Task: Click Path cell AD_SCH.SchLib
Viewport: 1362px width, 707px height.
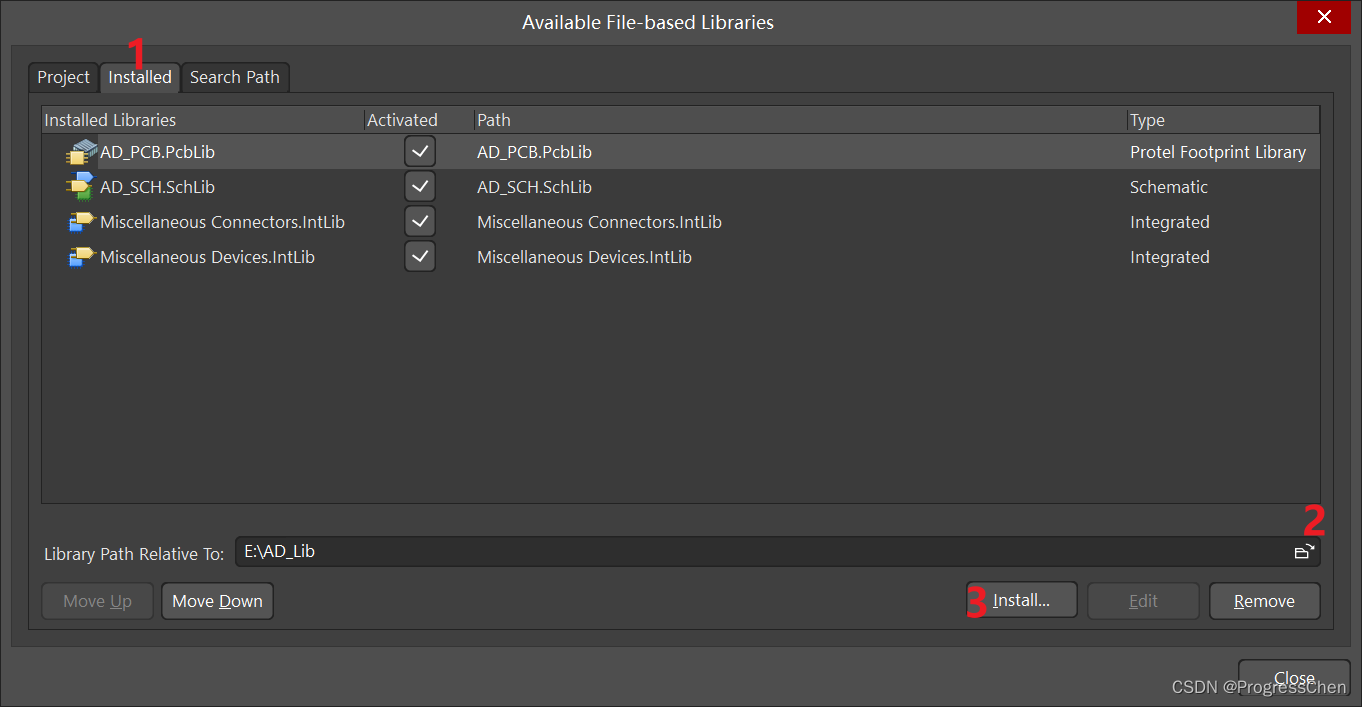Action: click(534, 187)
